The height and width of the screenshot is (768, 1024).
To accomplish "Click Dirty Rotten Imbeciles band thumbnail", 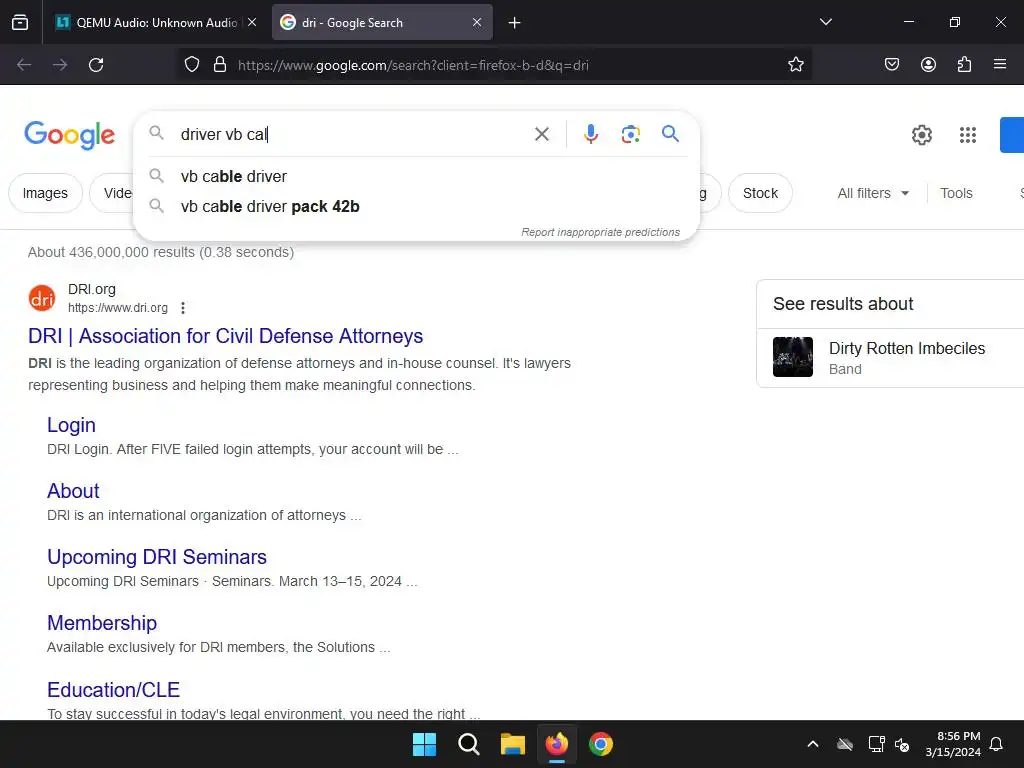I will point(793,357).
